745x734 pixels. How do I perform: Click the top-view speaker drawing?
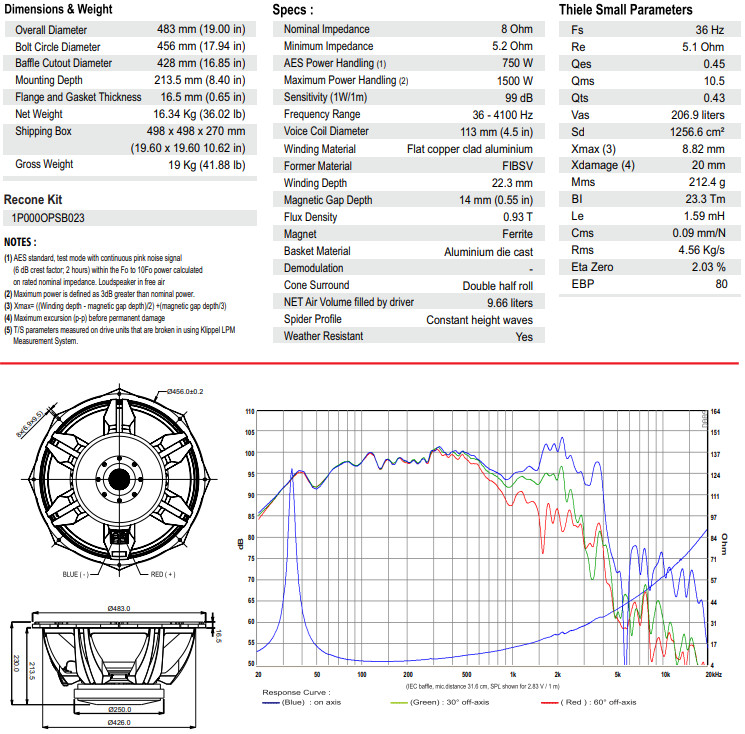pos(119,479)
